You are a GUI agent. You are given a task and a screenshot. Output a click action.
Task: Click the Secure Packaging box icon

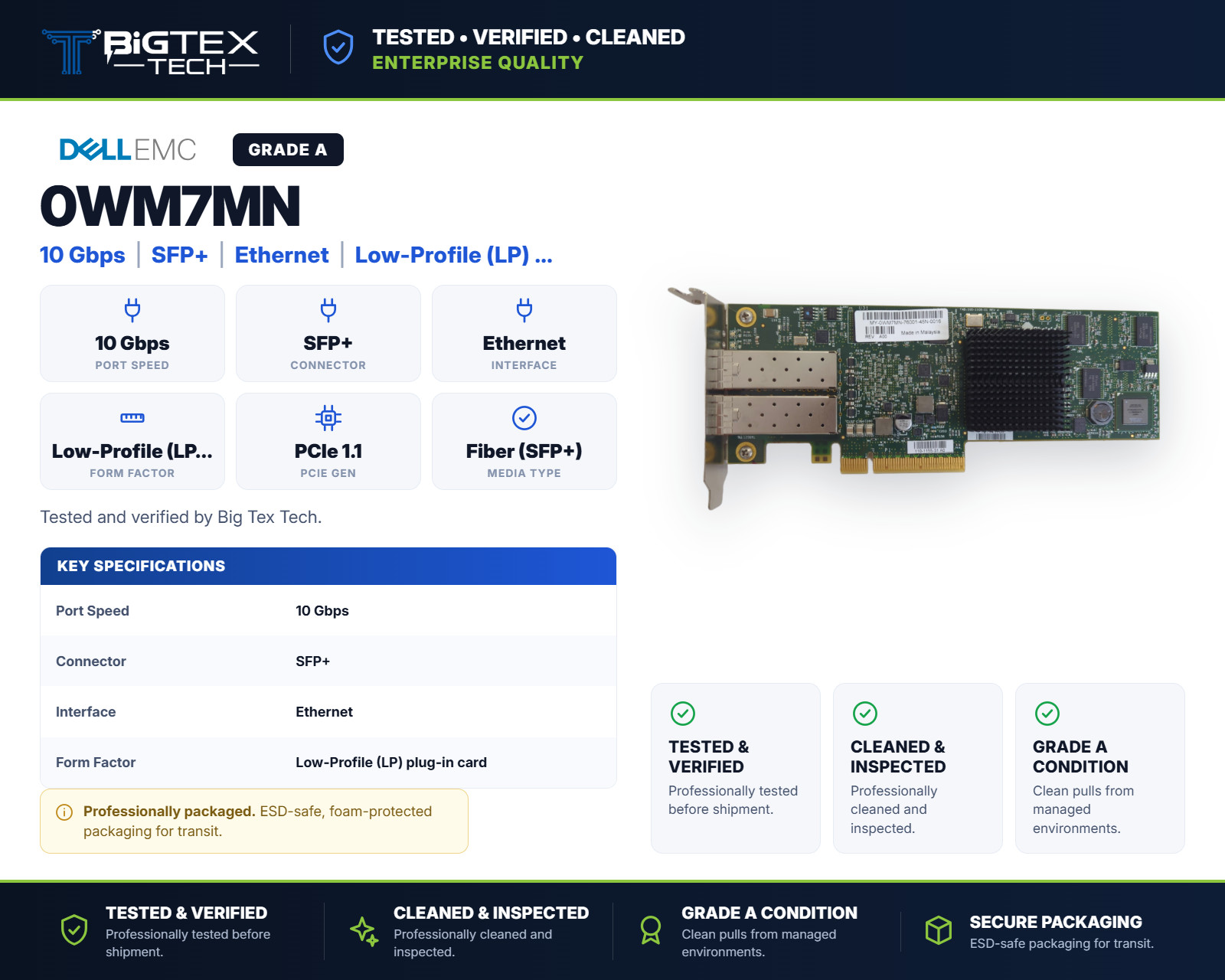point(939,930)
